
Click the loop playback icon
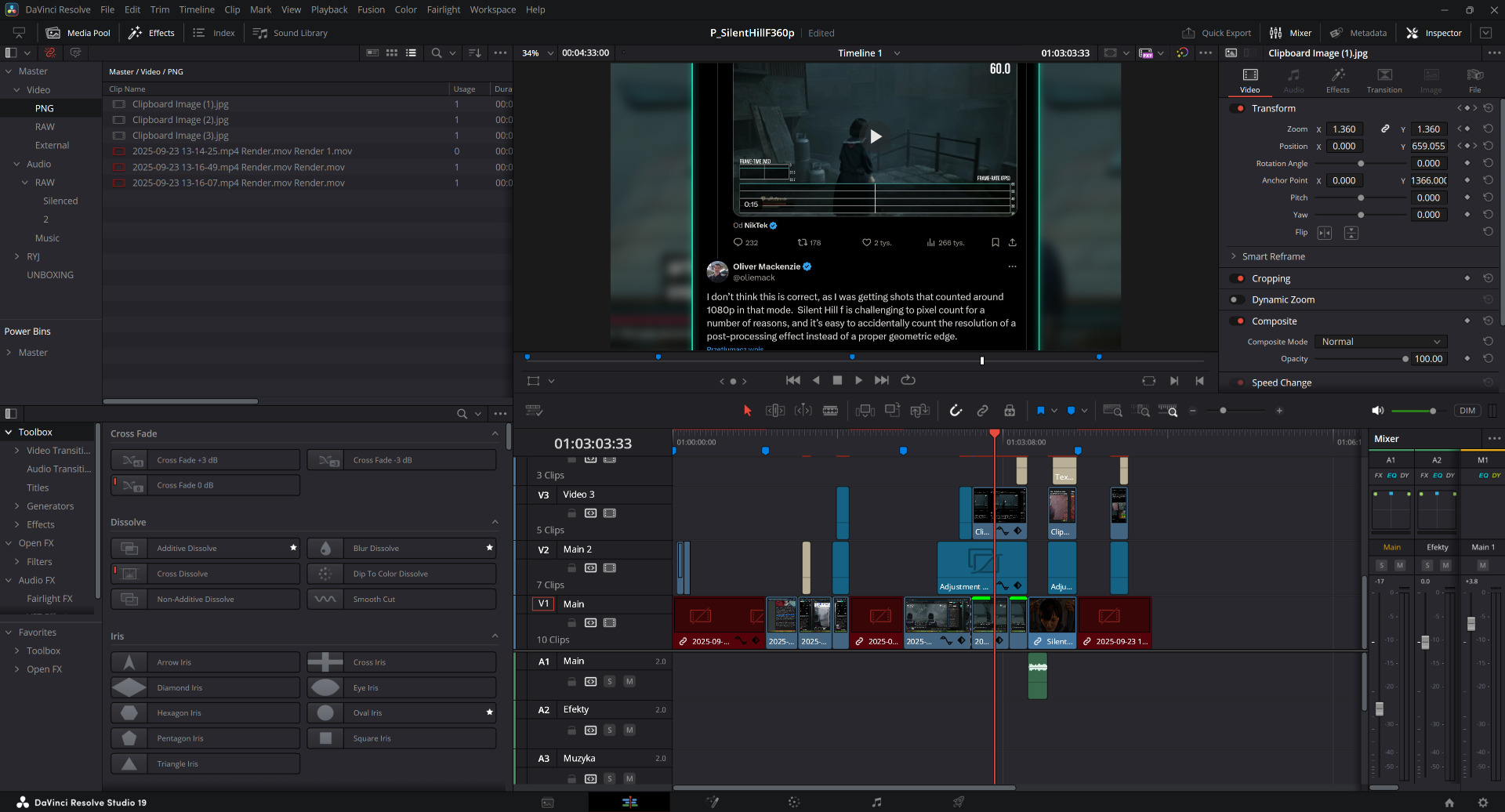pos(908,380)
